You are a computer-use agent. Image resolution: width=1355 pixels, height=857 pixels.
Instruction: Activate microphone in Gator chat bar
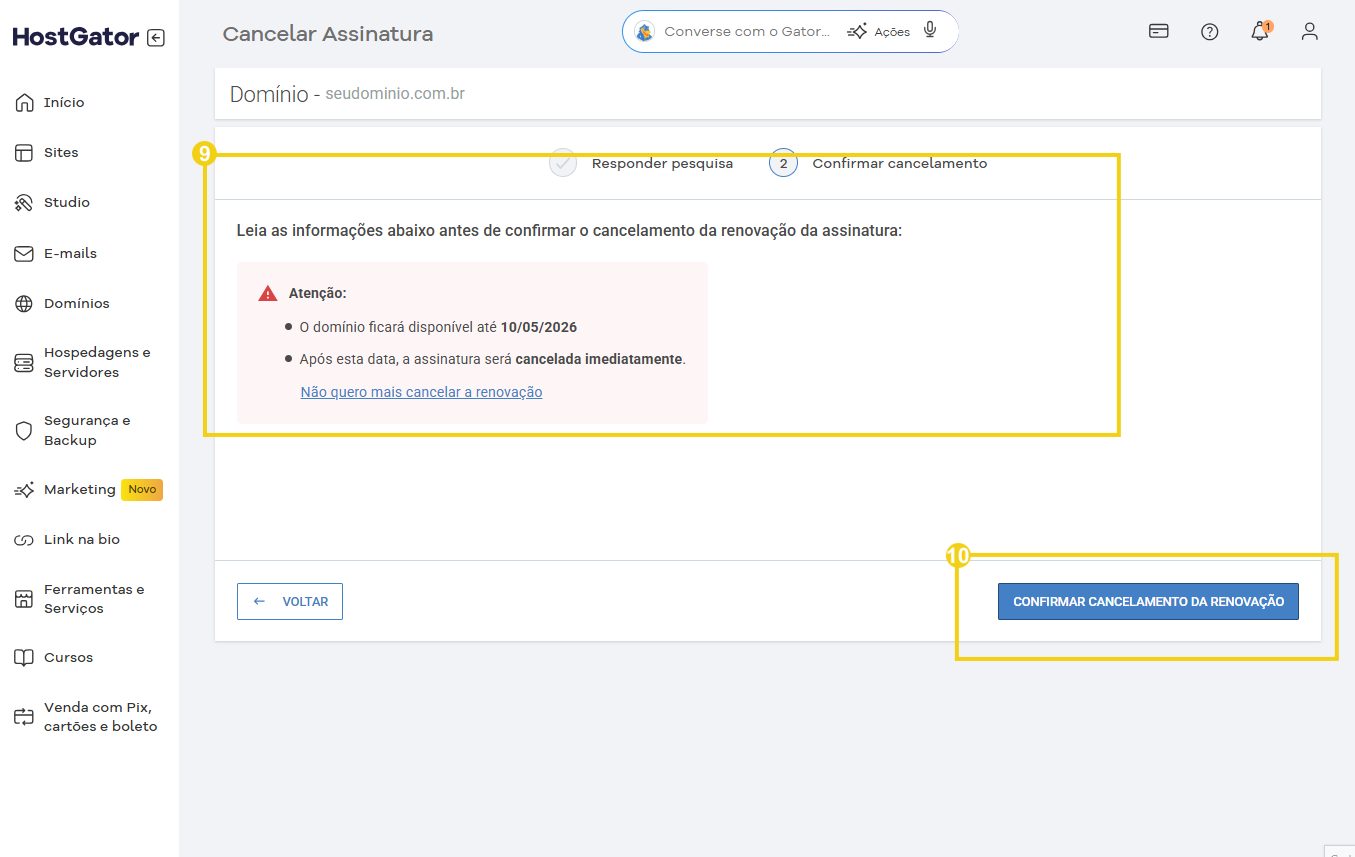[930, 30]
